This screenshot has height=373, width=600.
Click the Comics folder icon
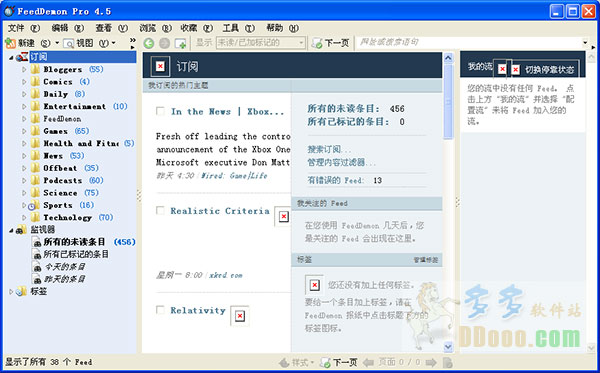tap(35, 81)
